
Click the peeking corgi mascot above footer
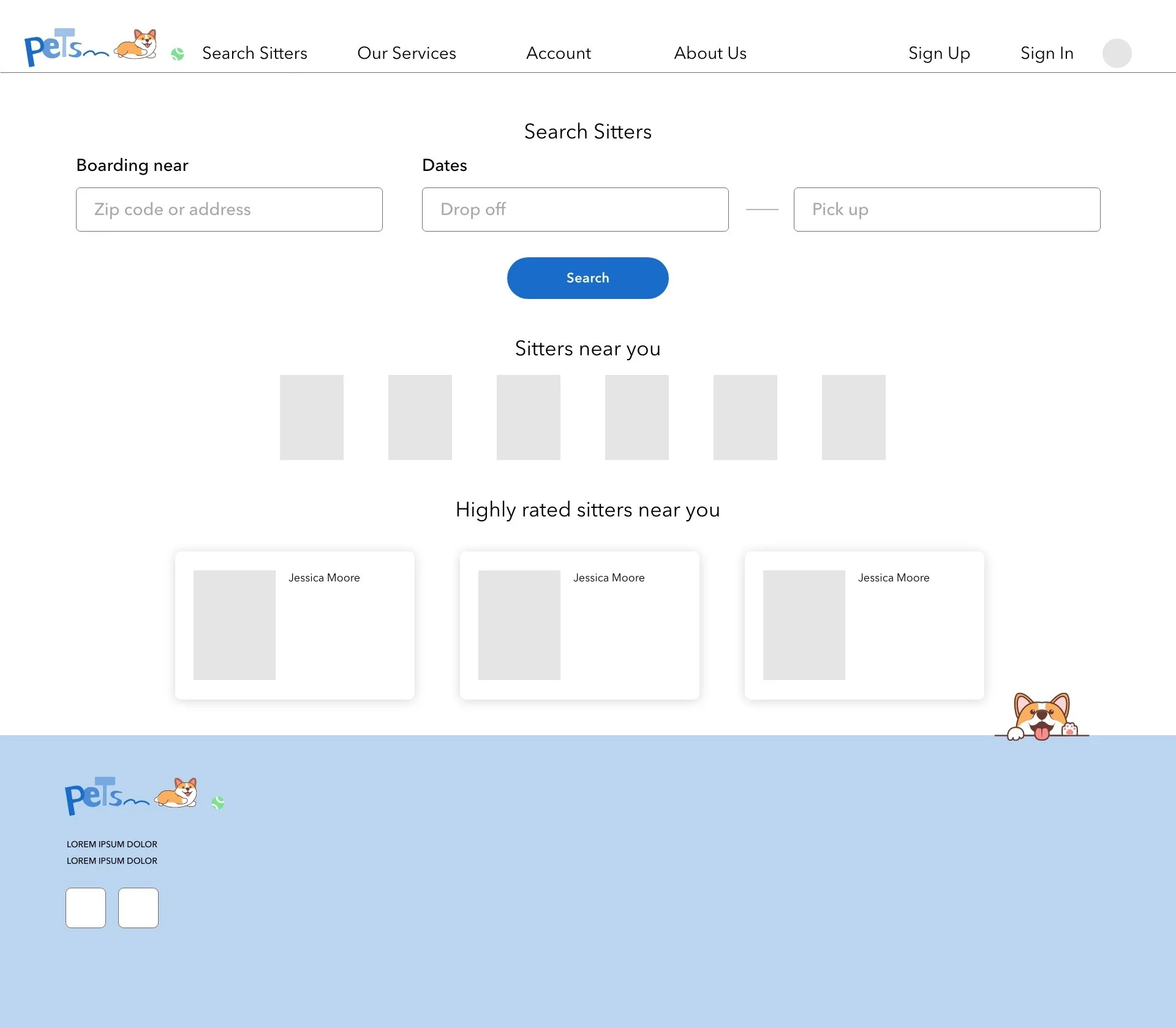coord(1041,717)
